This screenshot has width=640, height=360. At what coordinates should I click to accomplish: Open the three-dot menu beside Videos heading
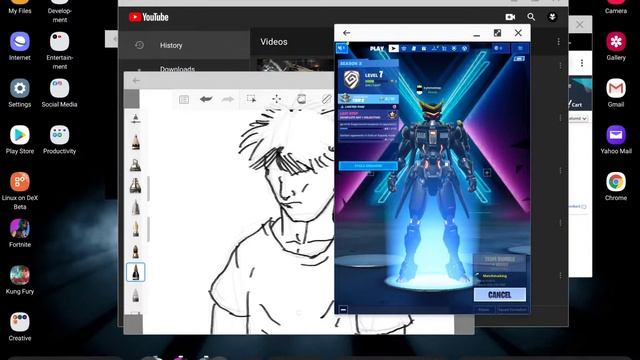(558, 42)
